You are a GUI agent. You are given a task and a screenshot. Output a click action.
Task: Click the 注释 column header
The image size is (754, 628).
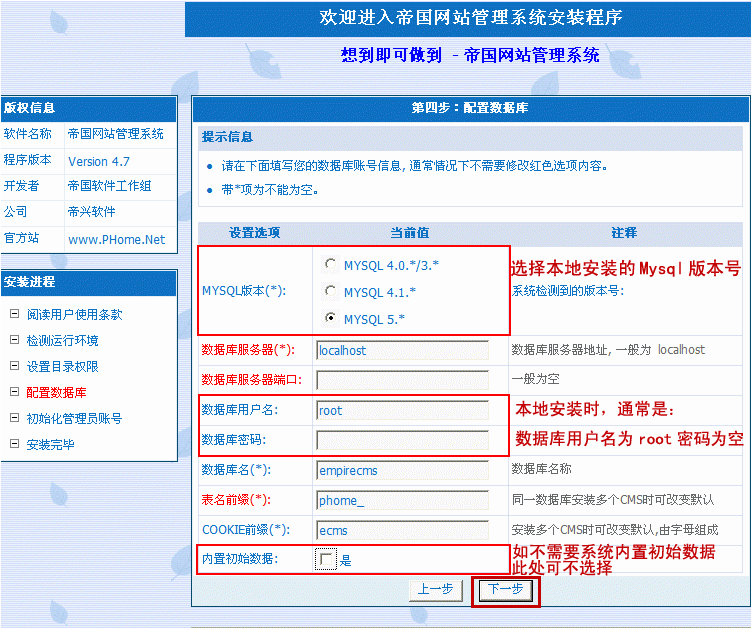624,233
